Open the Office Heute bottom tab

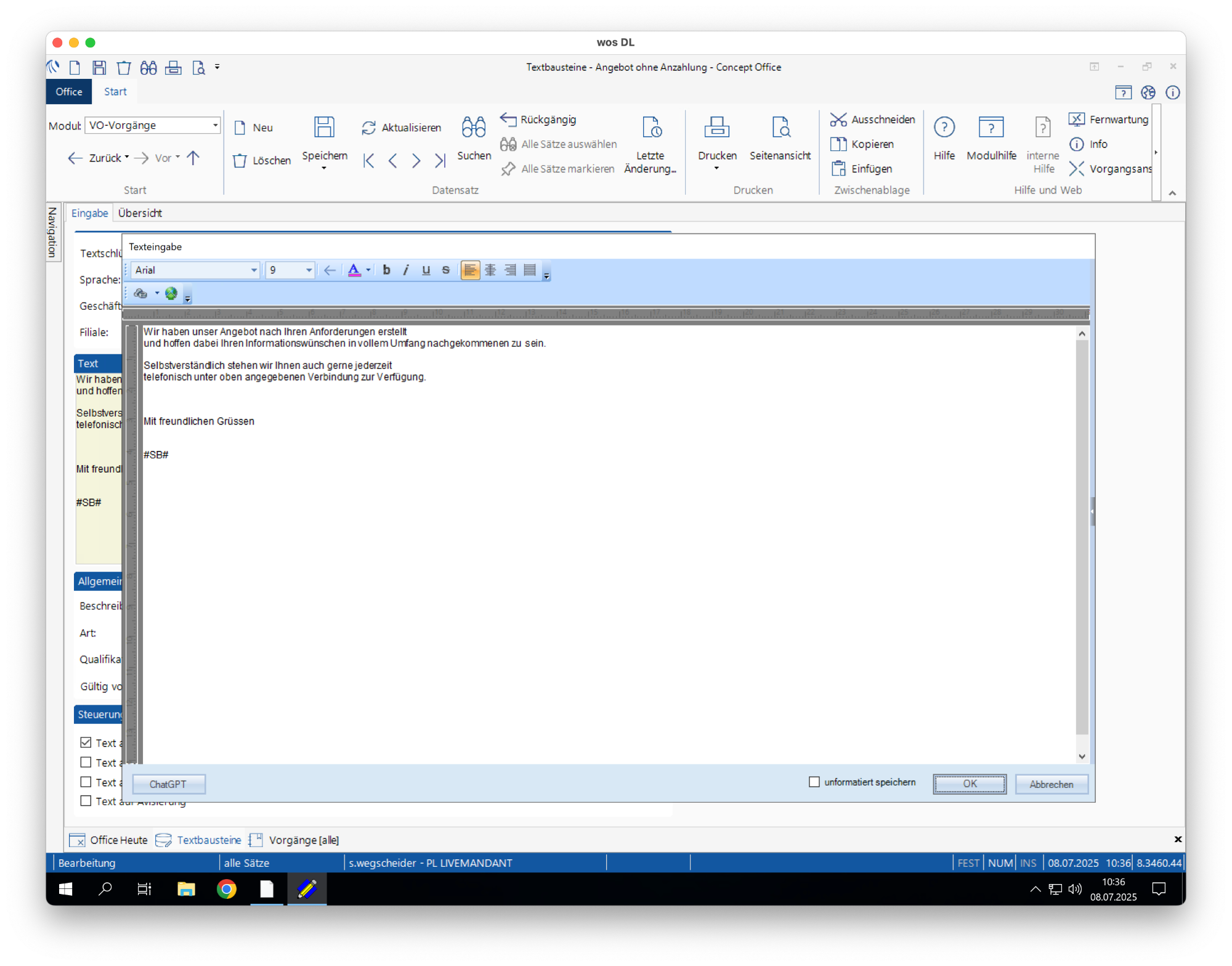109,840
